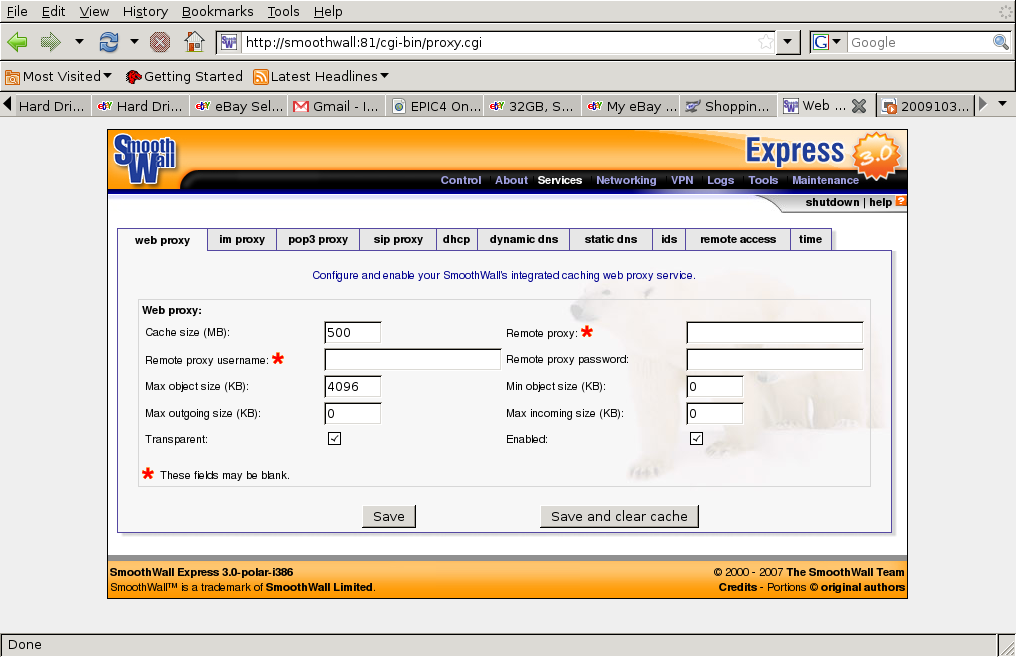The height and width of the screenshot is (657, 1016).
Task: Click the browser Back arrow icon
Action: pyautogui.click(x=17, y=42)
